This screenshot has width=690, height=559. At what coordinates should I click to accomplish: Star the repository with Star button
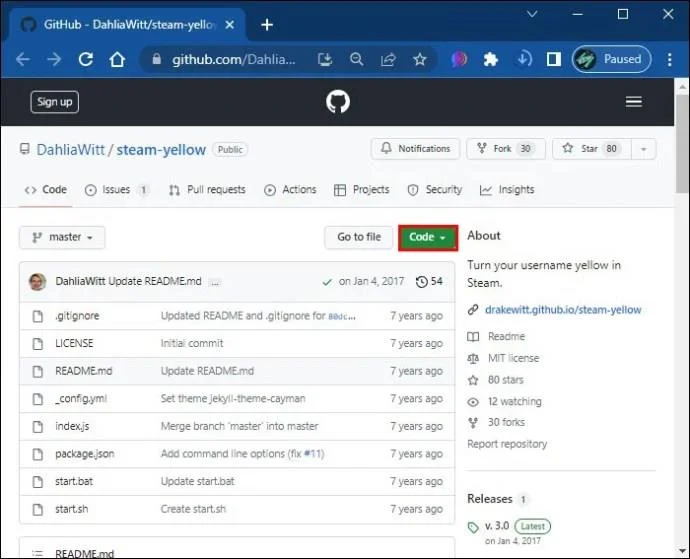coord(592,149)
